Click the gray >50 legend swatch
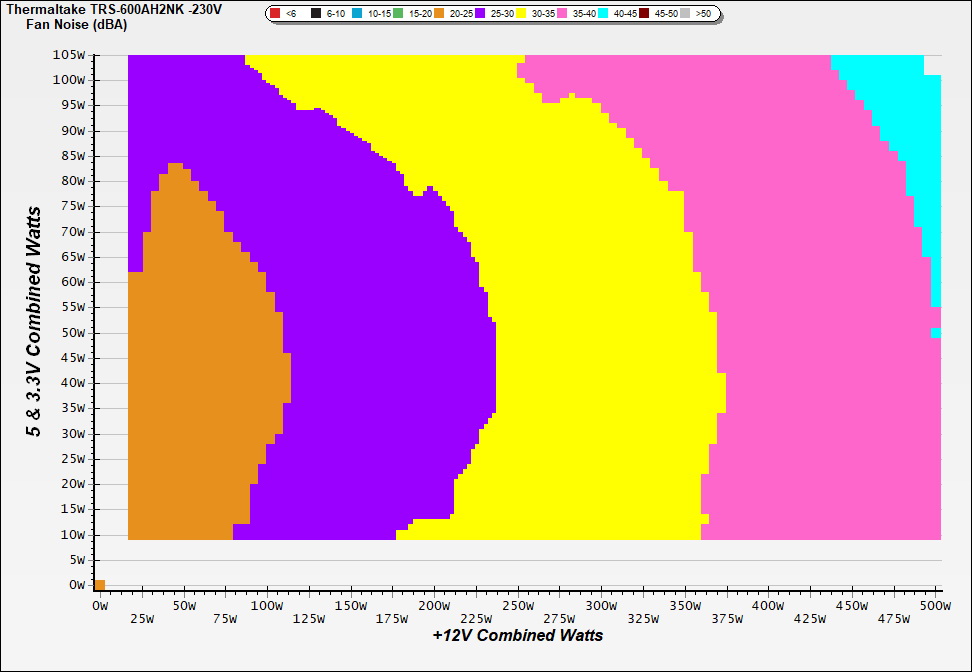Screen dimensions: 972x672 pos(686,14)
